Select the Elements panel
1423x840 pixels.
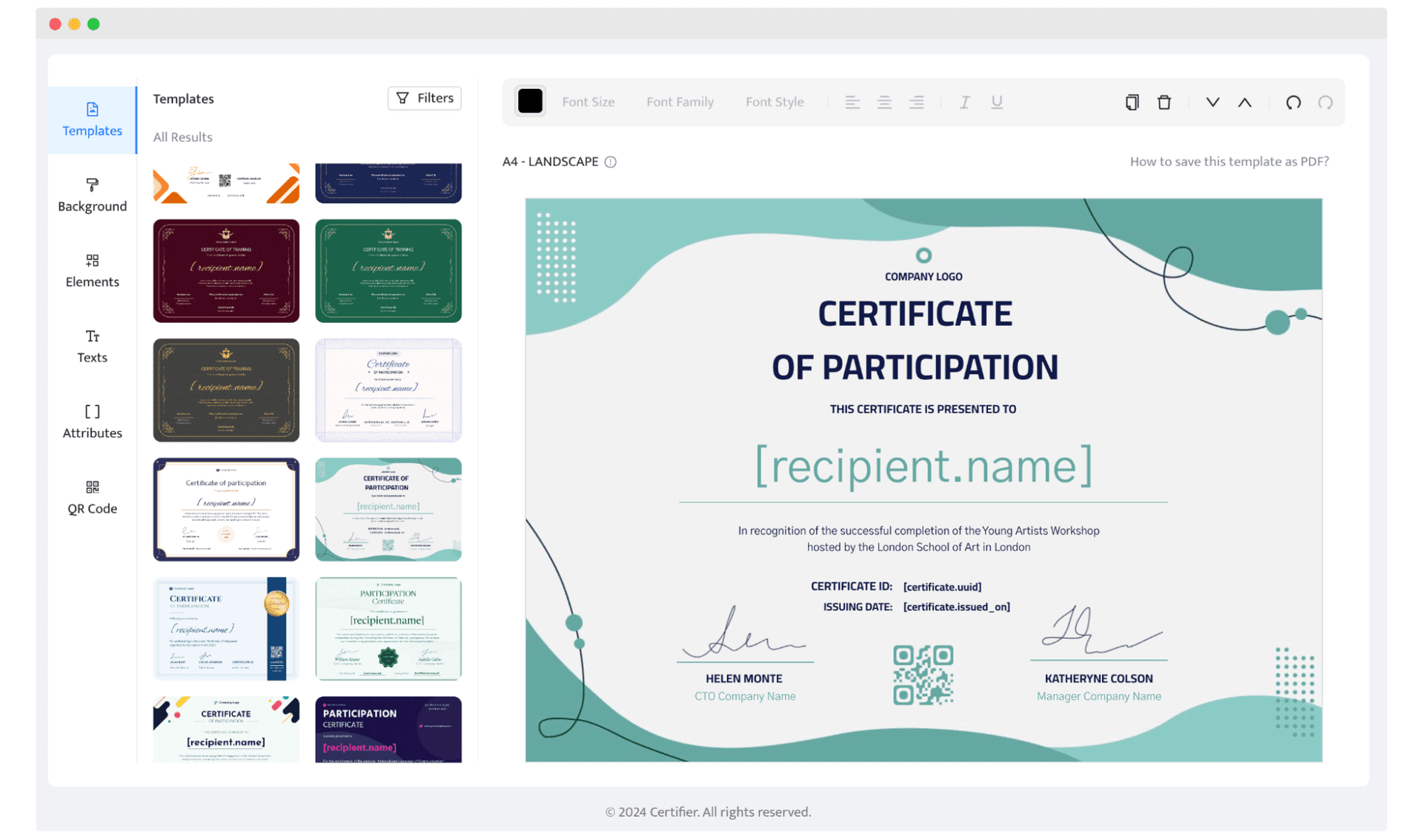click(92, 270)
